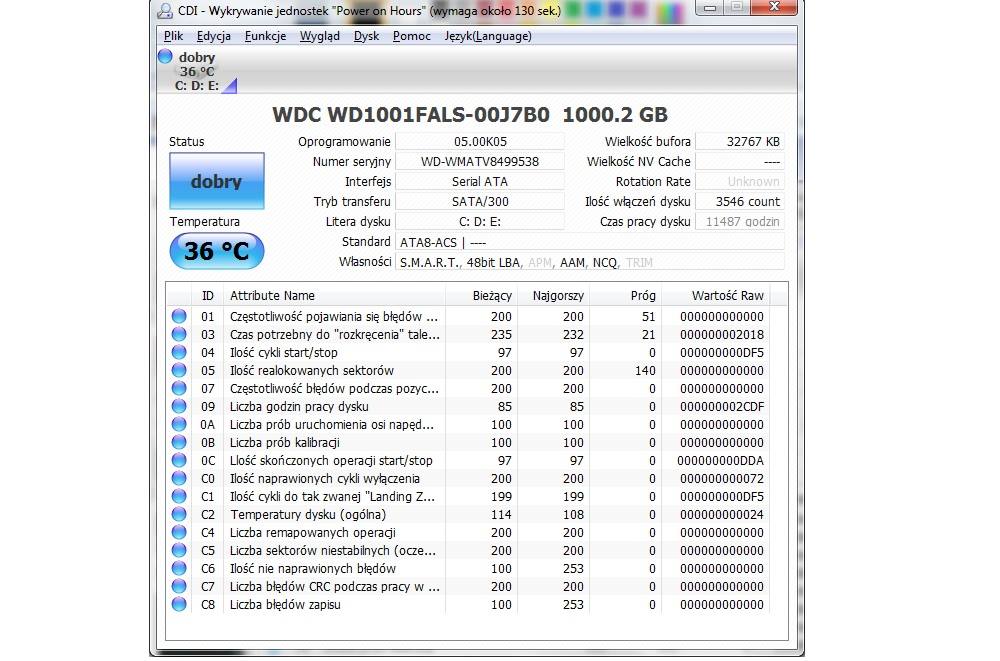
Task: Click status orb for attribute C2
Action: point(179,514)
